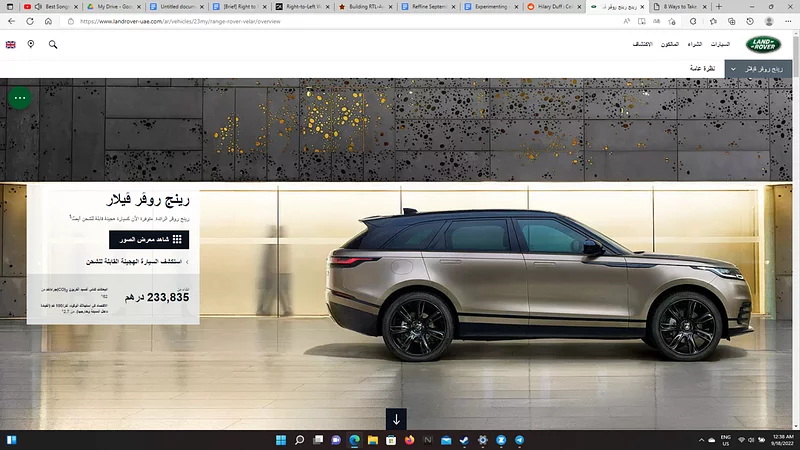Open taskbar Search magnifier
Screen dimensions: 800x450
299,440
